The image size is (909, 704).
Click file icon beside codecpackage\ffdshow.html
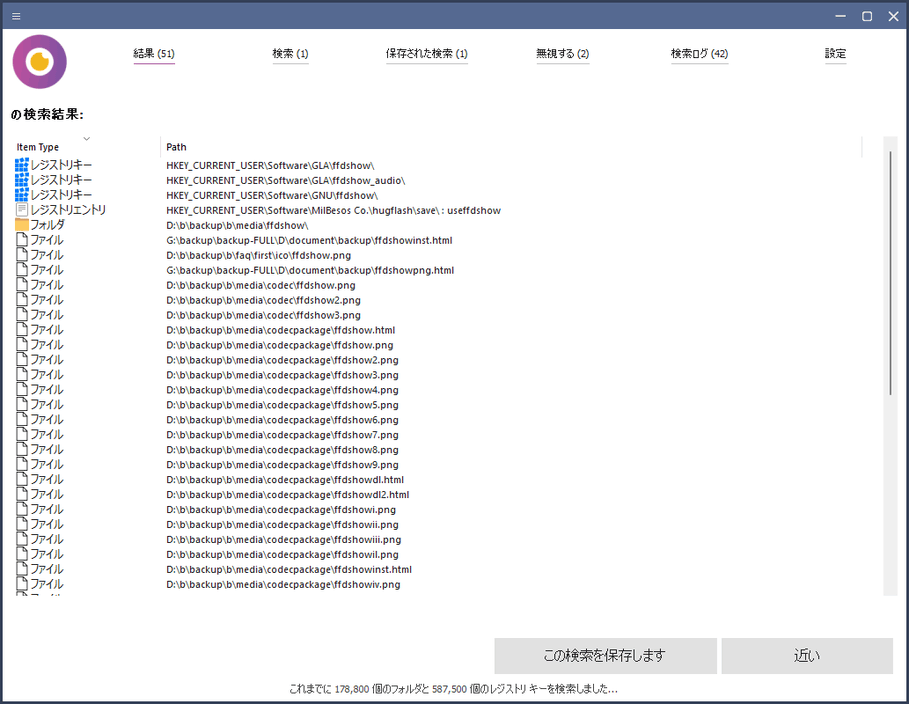coord(21,330)
